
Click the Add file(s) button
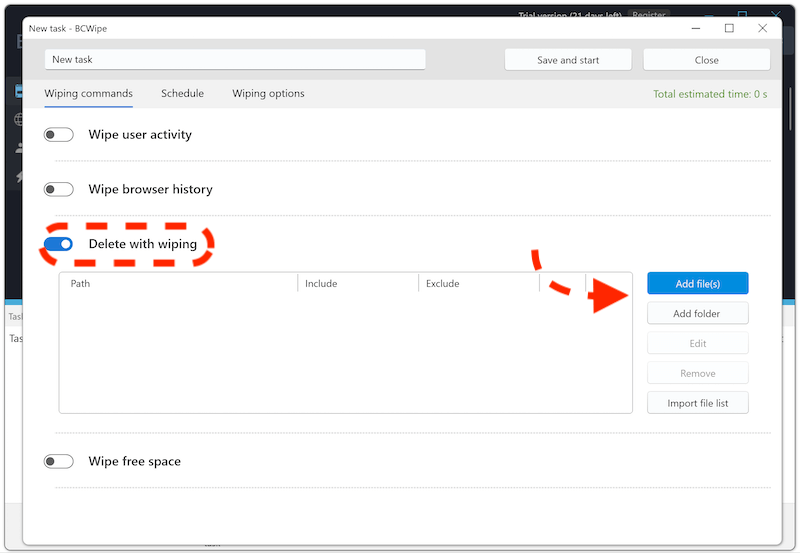click(697, 284)
